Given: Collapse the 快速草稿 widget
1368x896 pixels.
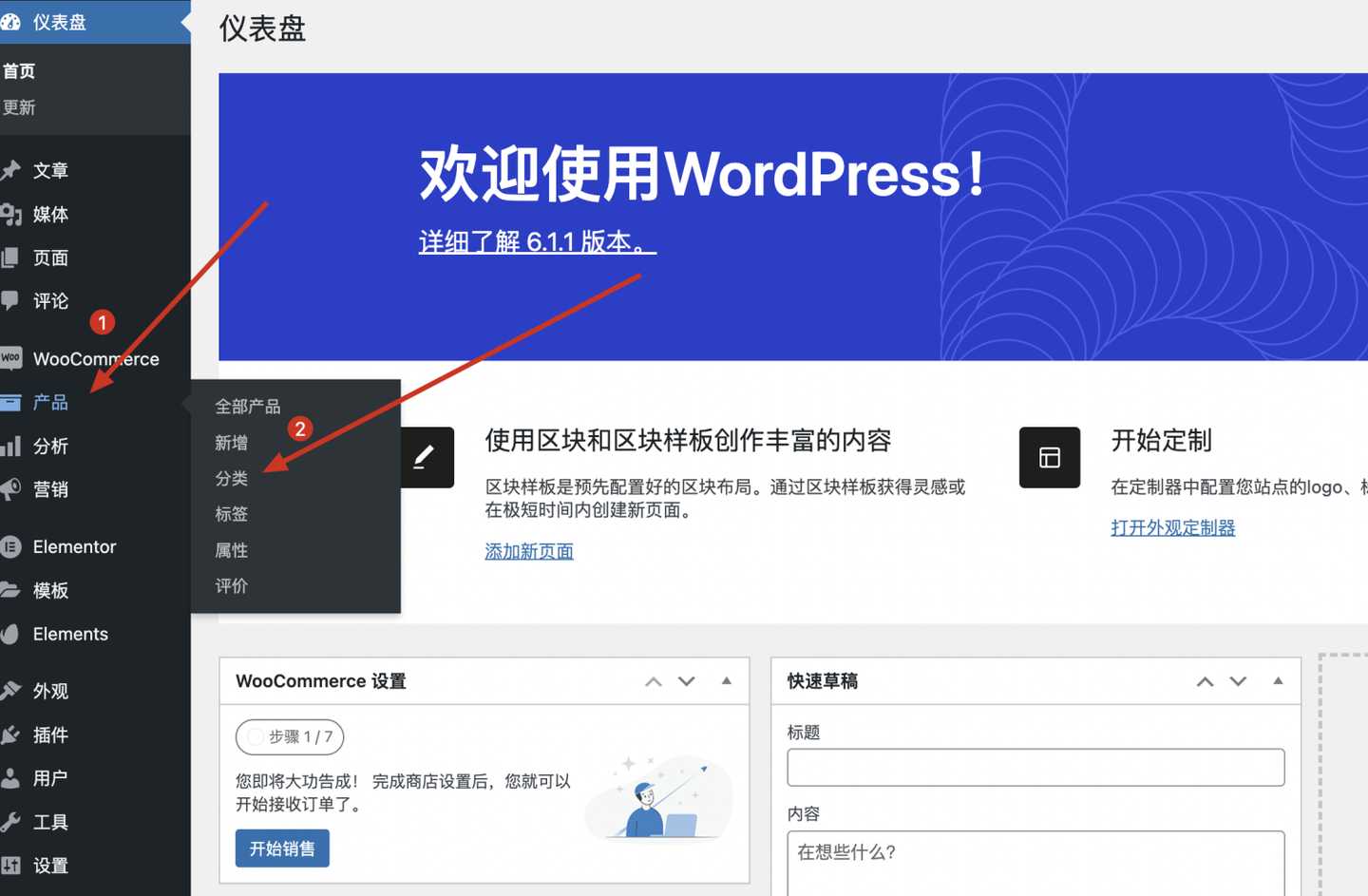Looking at the screenshot, I should coord(1278,681).
